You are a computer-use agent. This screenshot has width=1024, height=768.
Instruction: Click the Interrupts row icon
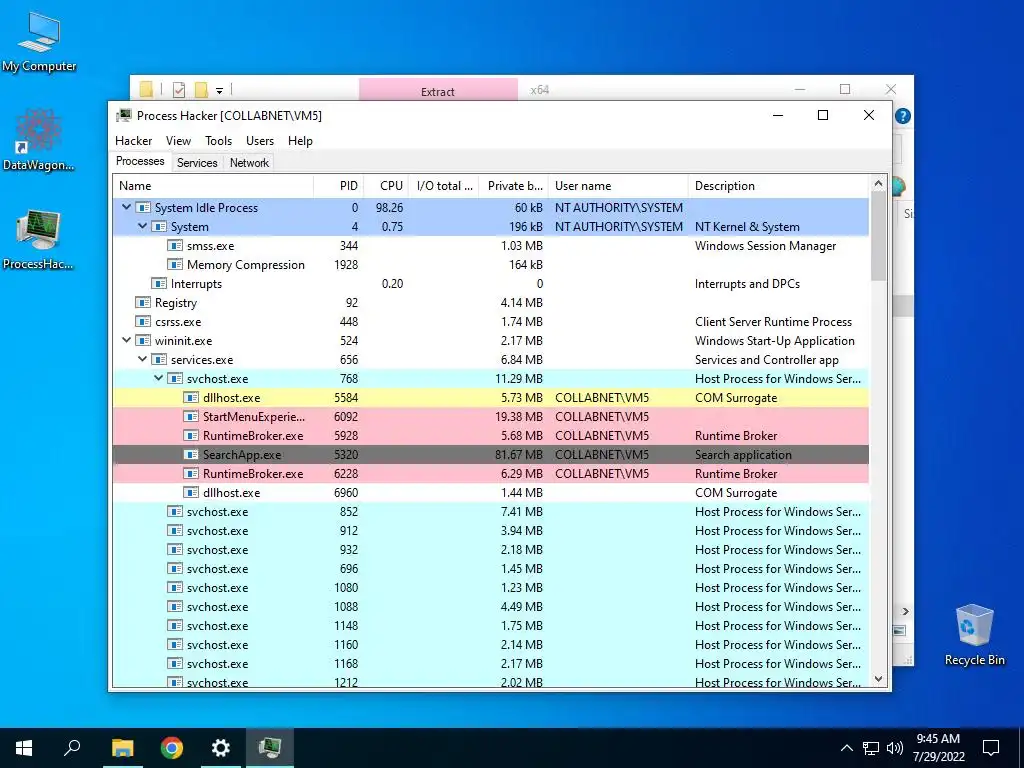click(159, 283)
